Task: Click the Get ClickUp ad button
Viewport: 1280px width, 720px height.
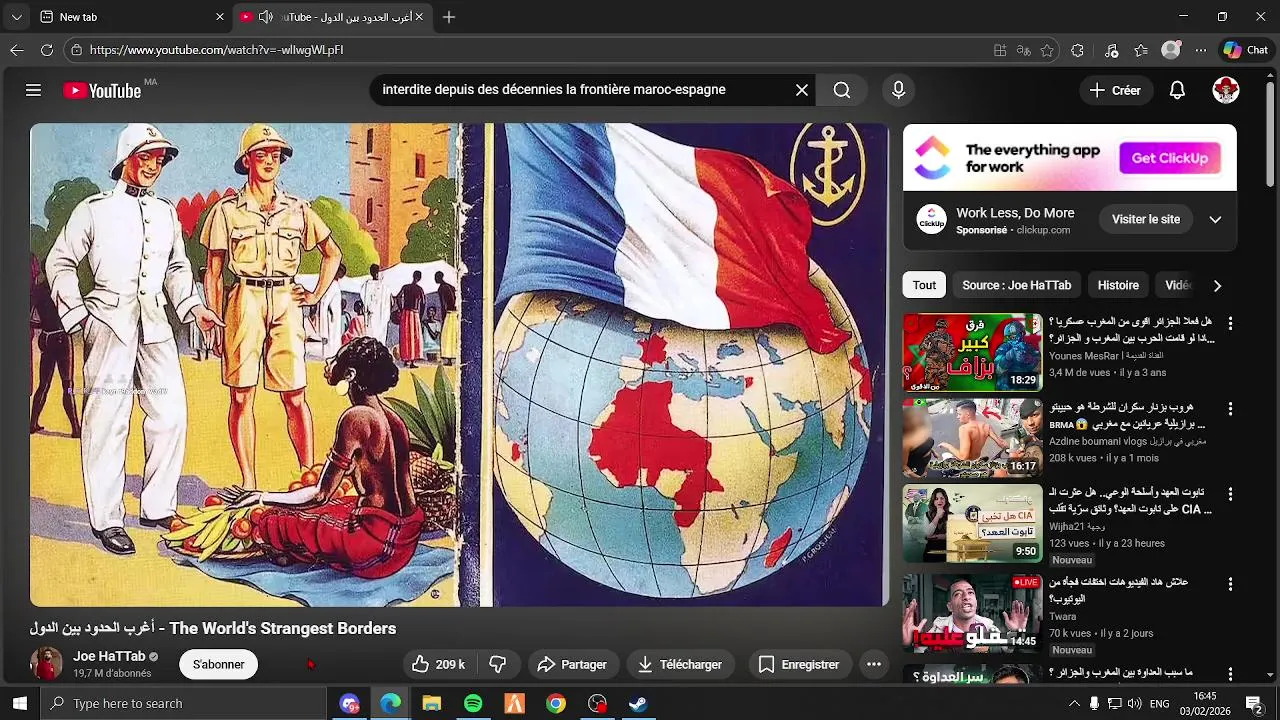Action: tap(1169, 158)
